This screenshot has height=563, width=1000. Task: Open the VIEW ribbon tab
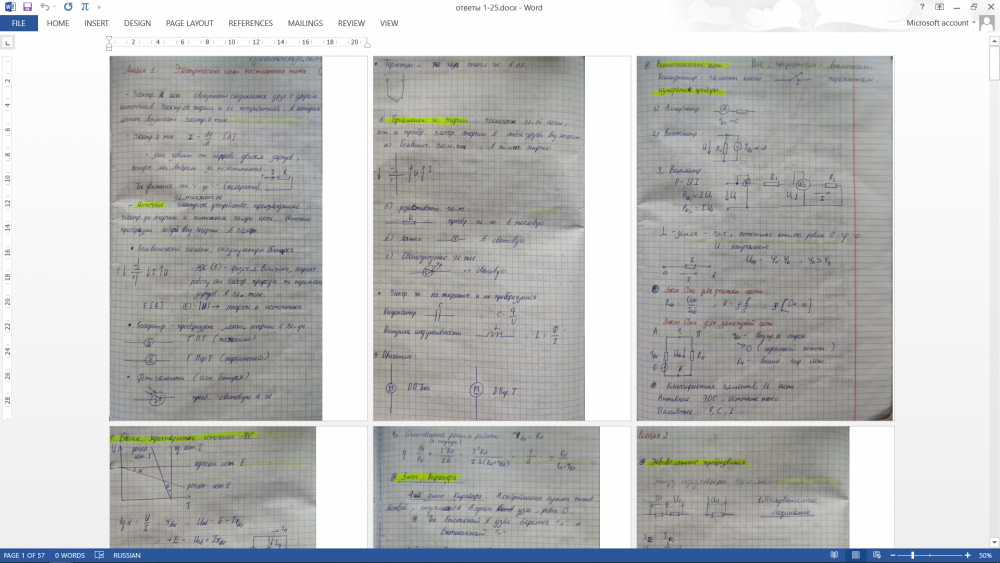click(389, 23)
